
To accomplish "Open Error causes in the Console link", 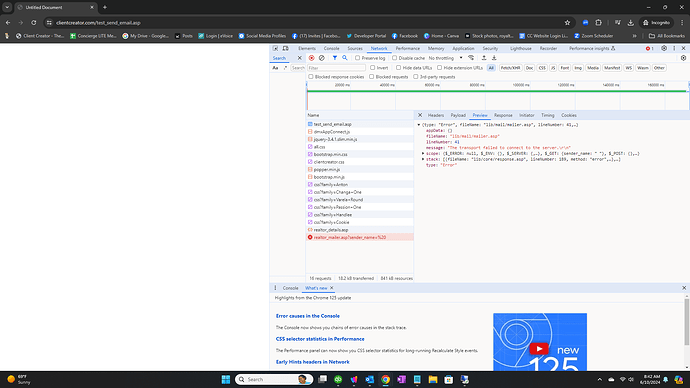I will (x=308, y=316).
